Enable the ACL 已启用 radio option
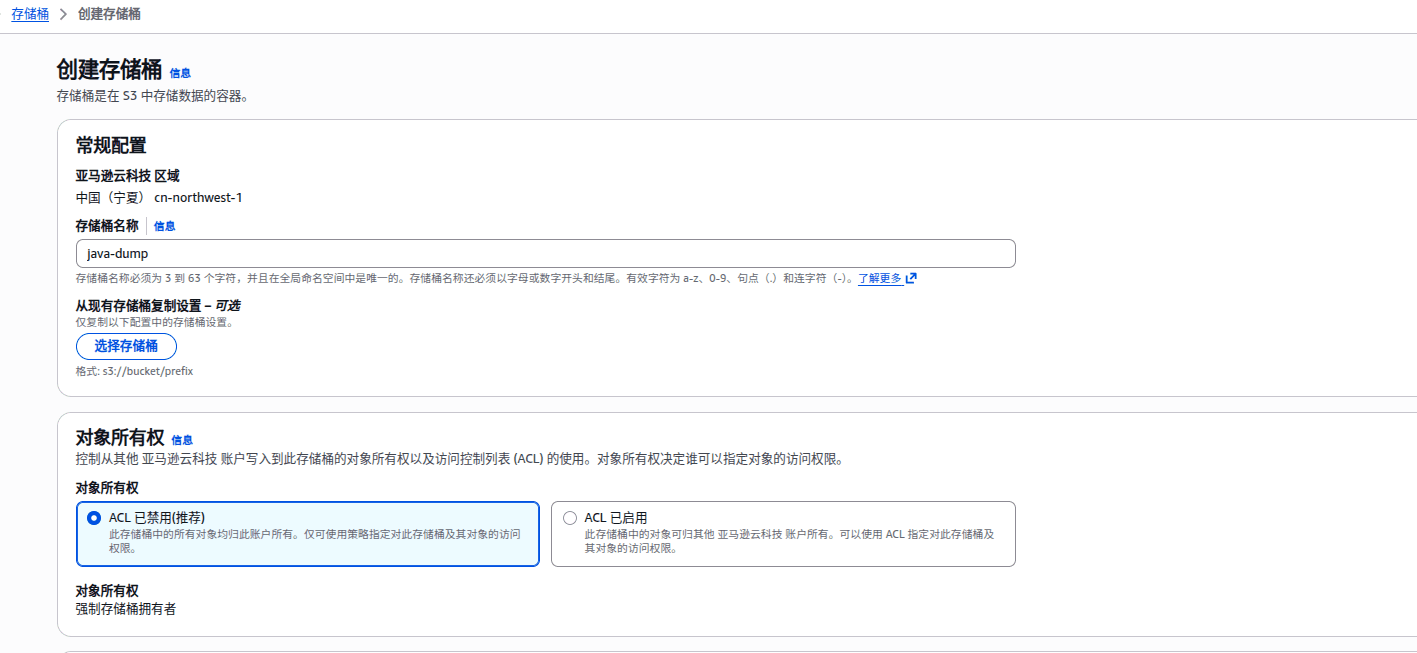This screenshot has height=653, width=1417. coord(570,517)
